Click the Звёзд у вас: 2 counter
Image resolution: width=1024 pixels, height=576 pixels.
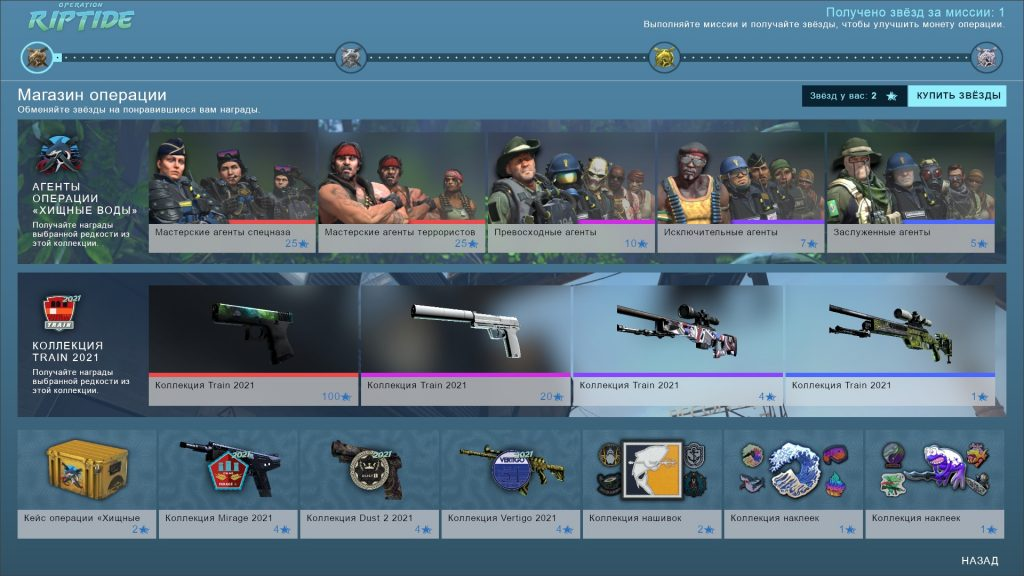point(854,96)
